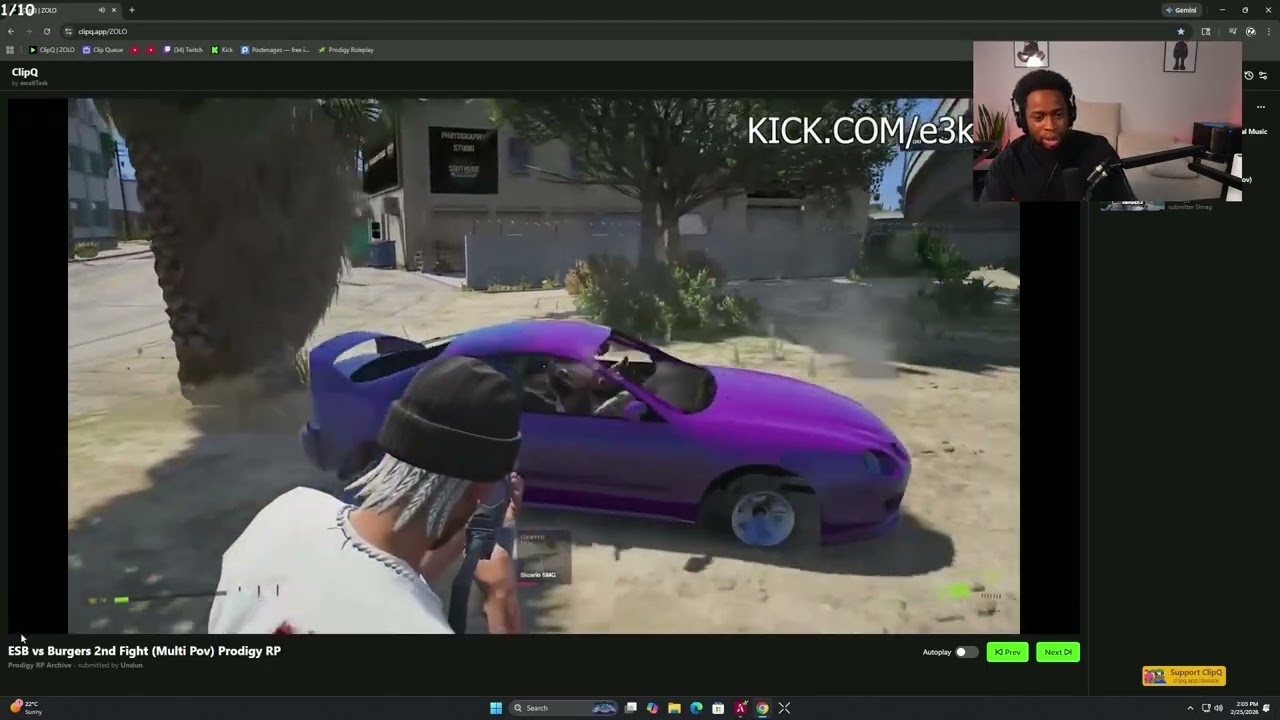Mute the tab via its speaker icon

coord(102,10)
